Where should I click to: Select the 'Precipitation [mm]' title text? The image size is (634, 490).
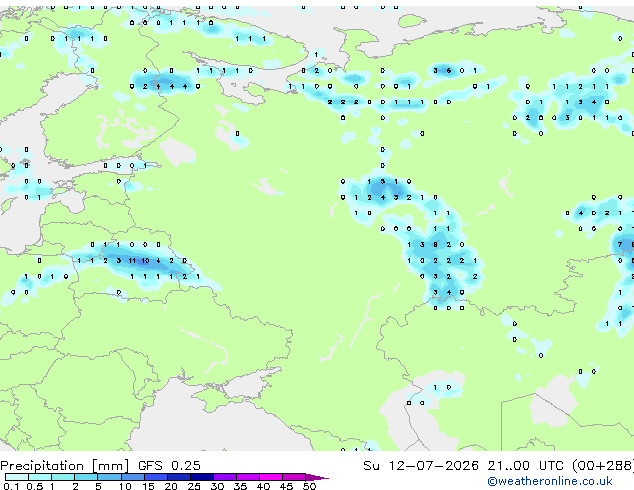coord(65,466)
